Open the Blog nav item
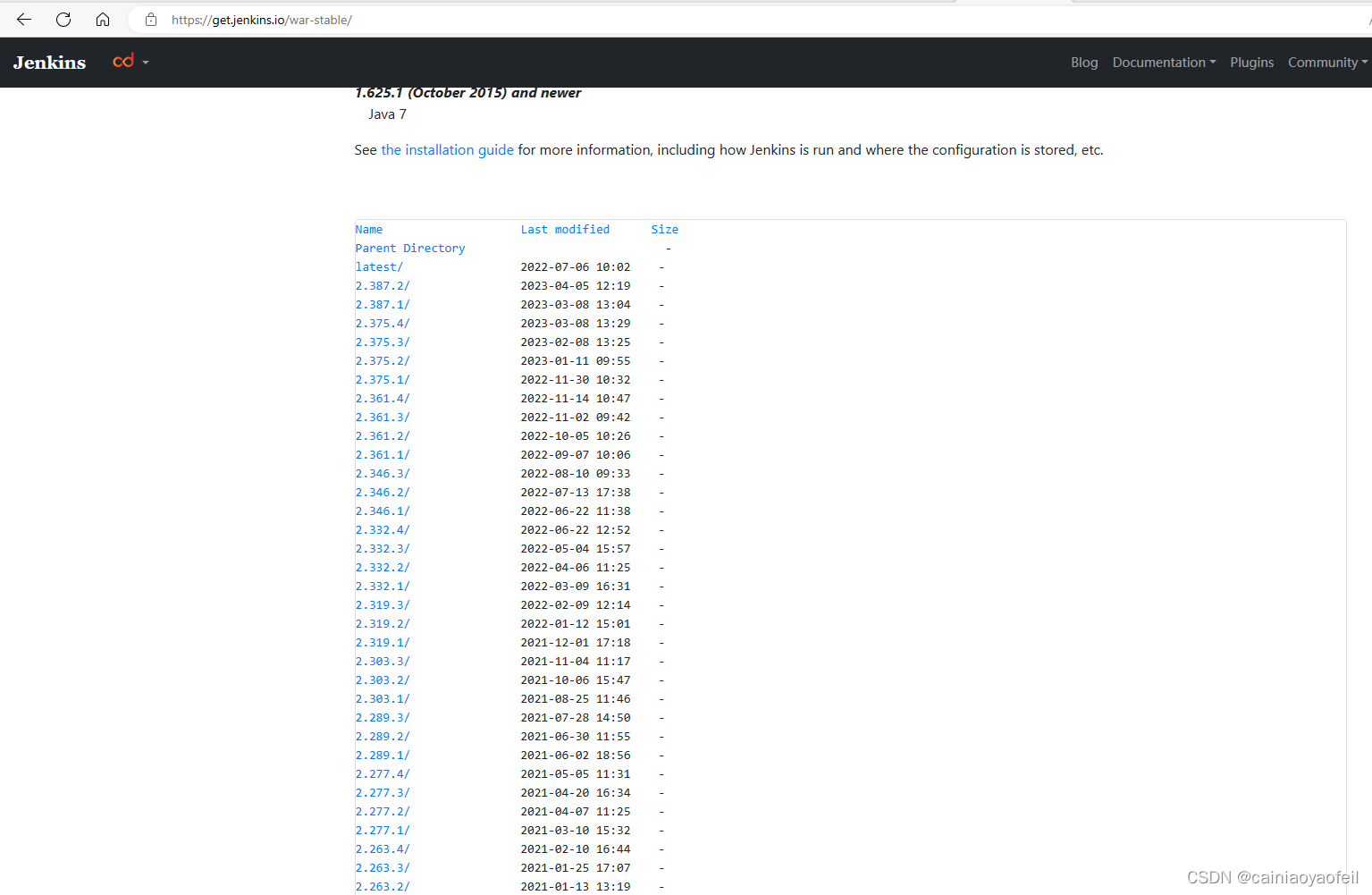The width and height of the screenshot is (1372, 895). [x=1084, y=63]
